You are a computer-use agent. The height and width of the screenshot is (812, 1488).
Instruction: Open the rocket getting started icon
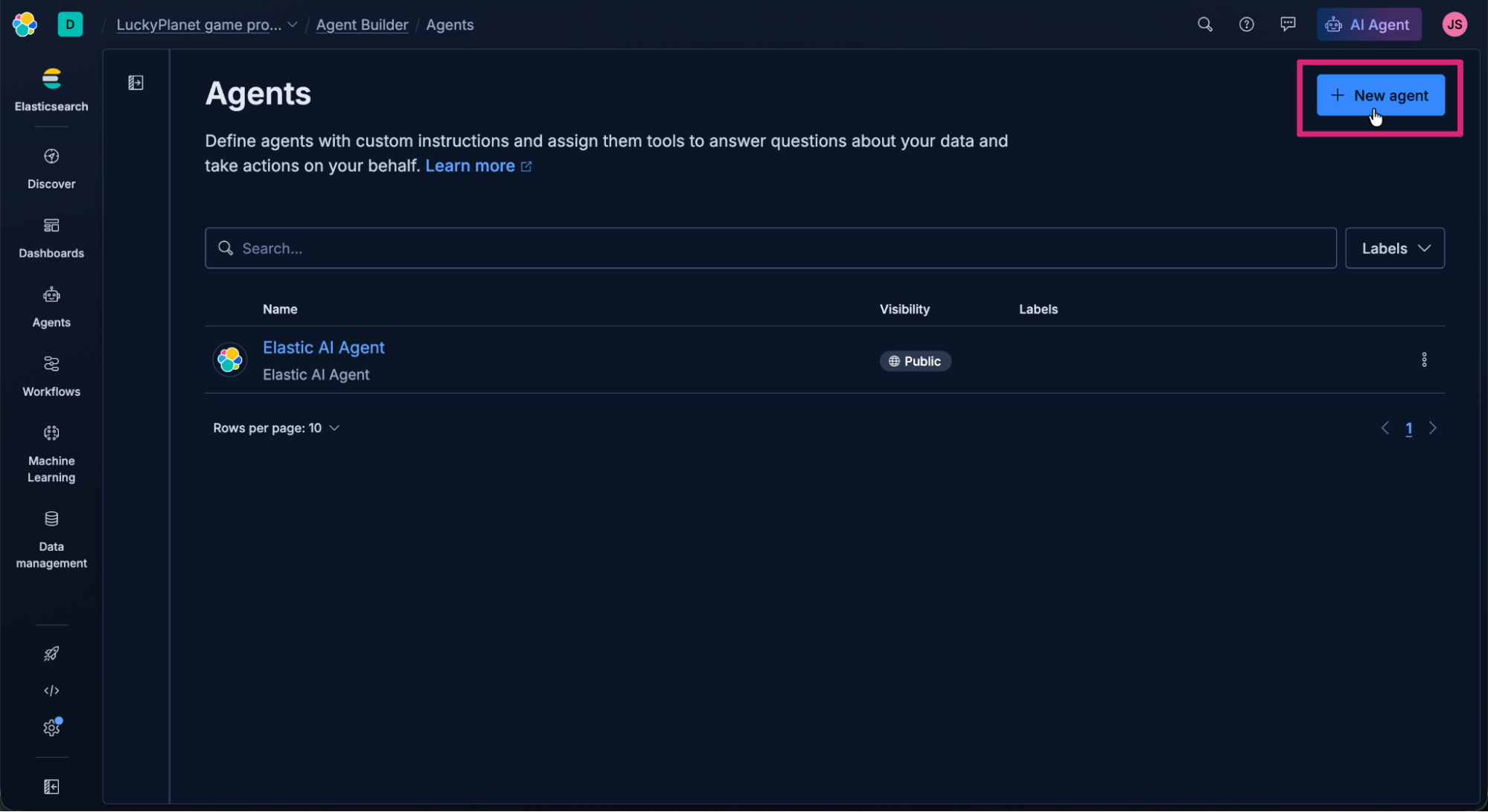(x=51, y=653)
